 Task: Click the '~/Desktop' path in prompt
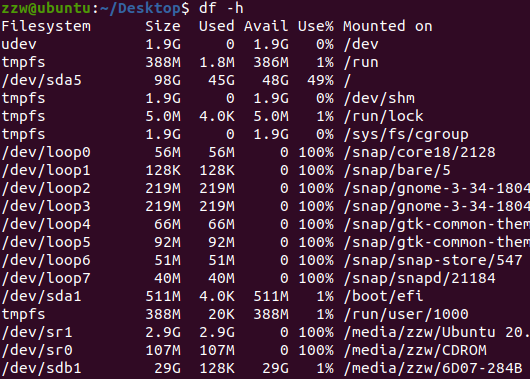tap(141, 8)
